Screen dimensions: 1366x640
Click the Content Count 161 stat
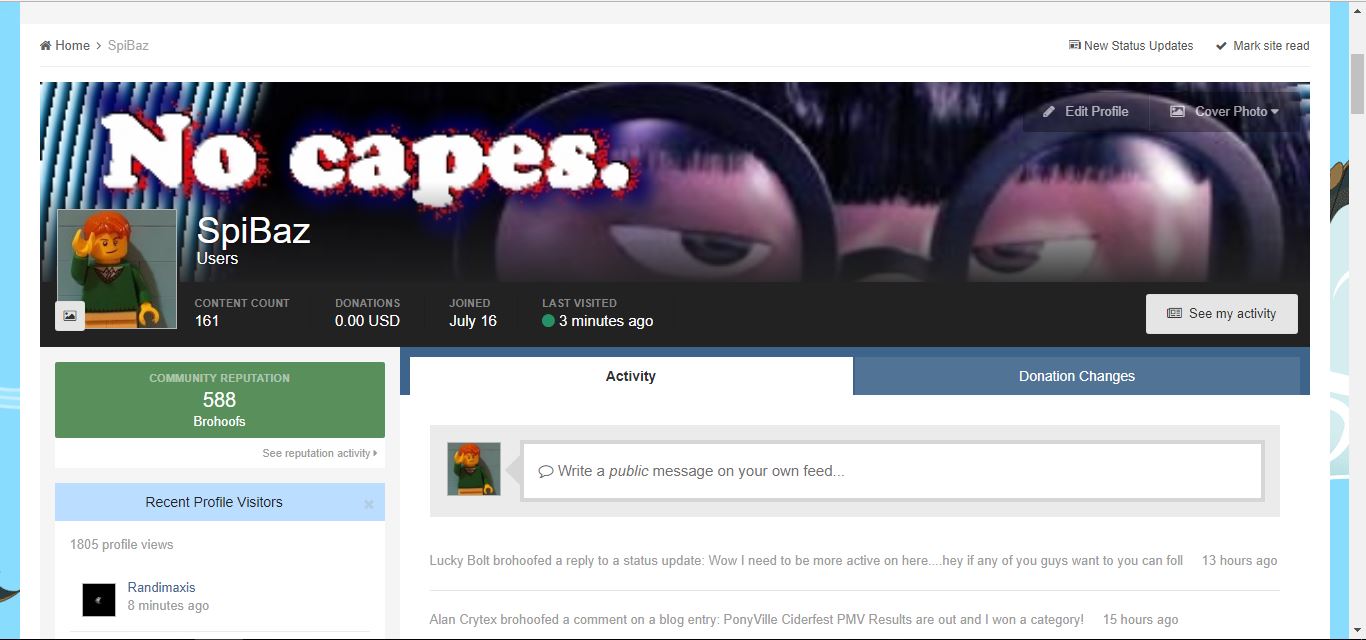pos(242,312)
